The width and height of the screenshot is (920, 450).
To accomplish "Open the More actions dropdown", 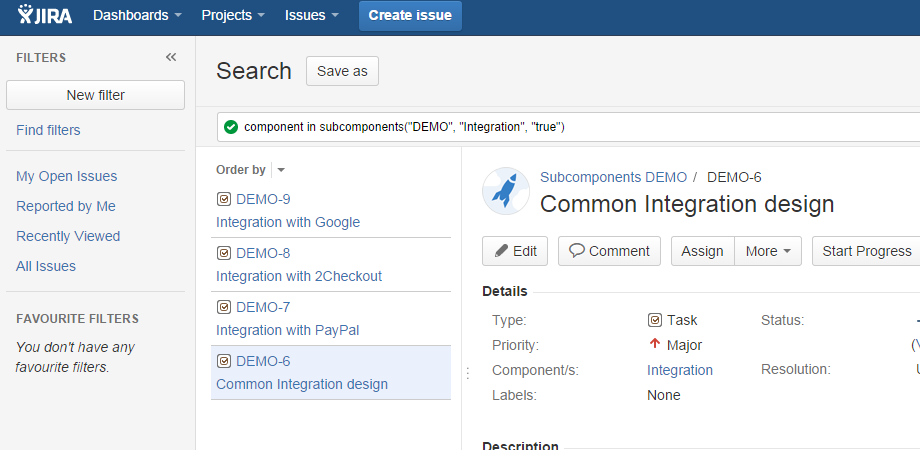I will (767, 251).
